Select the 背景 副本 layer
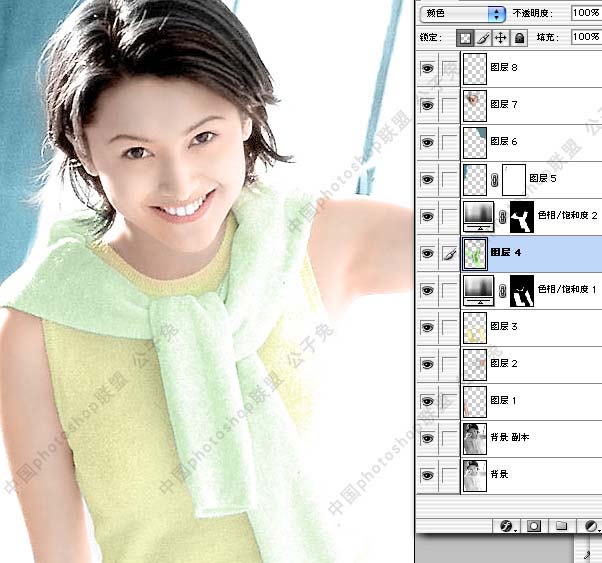This screenshot has width=602, height=563. (510, 438)
